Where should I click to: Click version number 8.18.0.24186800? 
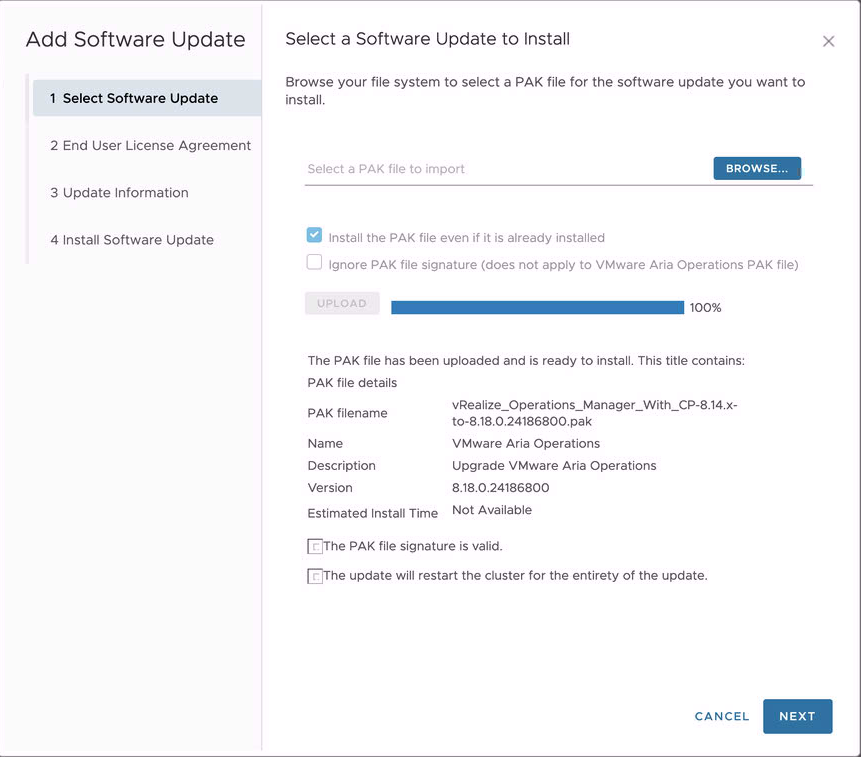tap(500, 487)
